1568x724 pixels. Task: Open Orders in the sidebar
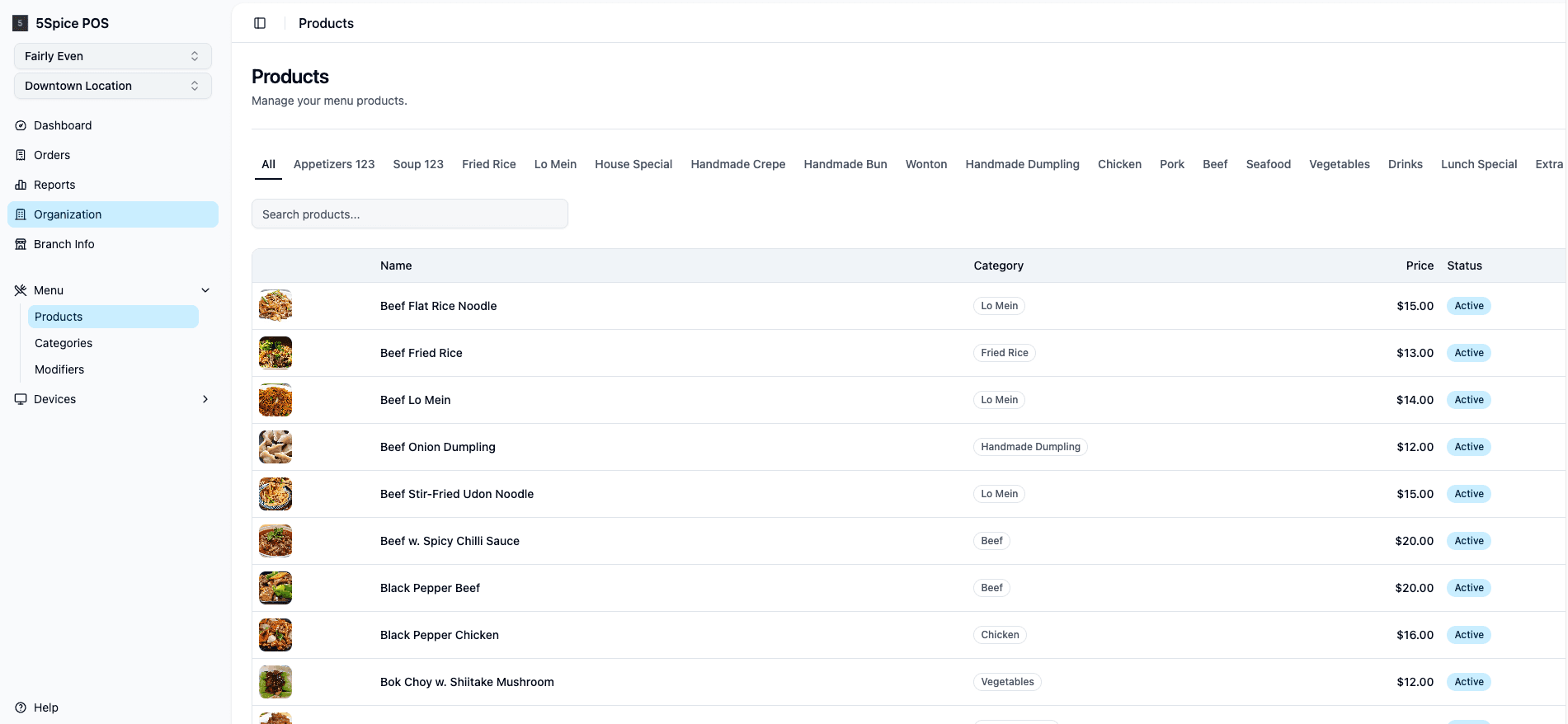(x=113, y=155)
